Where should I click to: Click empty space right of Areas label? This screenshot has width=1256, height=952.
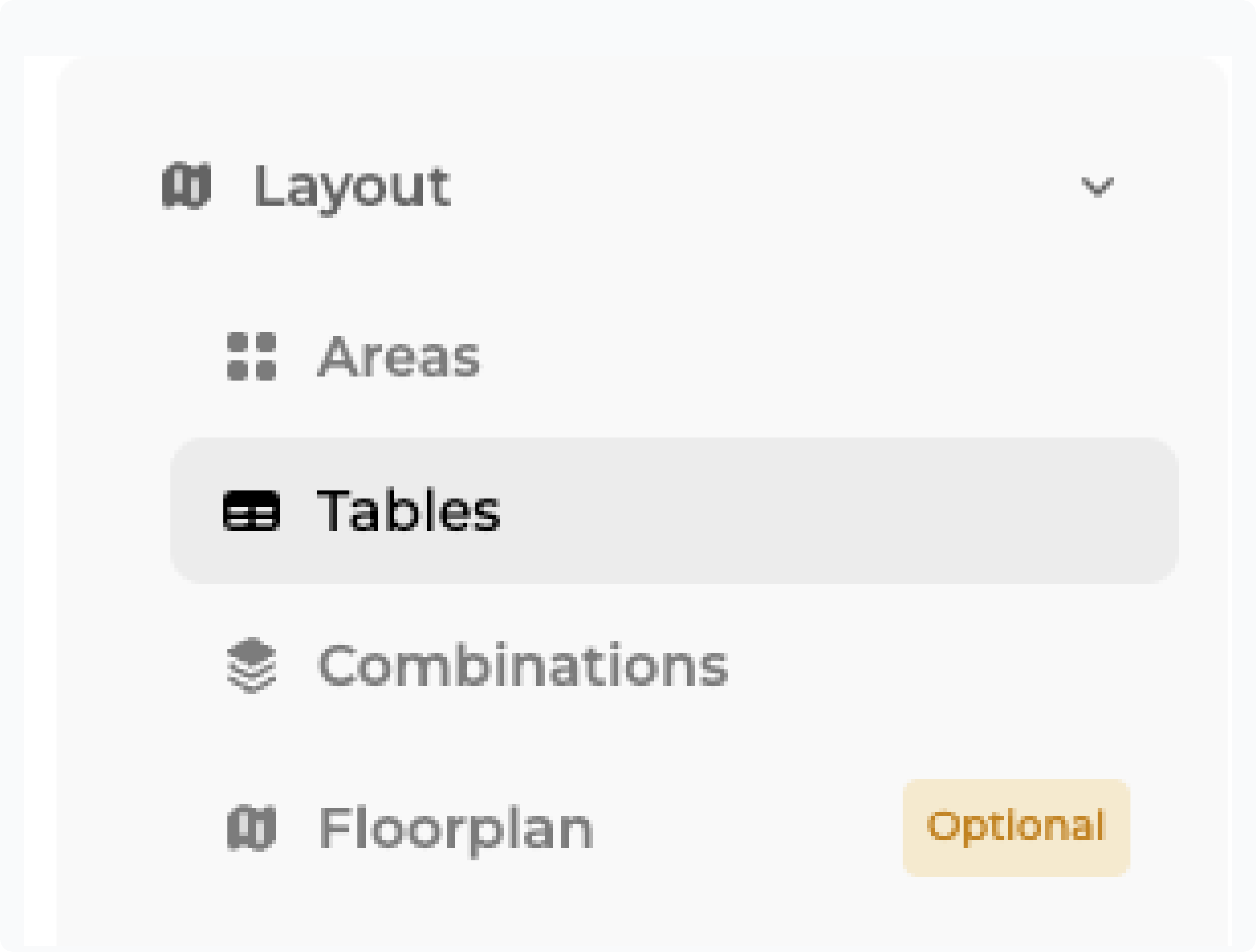(x=806, y=357)
